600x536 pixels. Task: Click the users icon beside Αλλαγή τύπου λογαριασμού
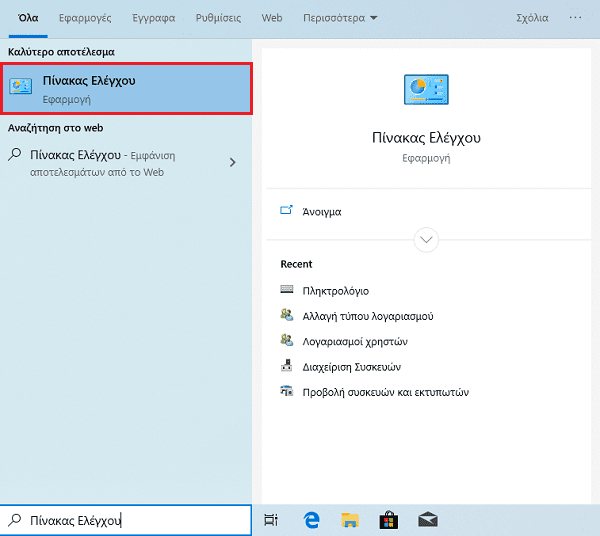pyautogui.click(x=287, y=315)
